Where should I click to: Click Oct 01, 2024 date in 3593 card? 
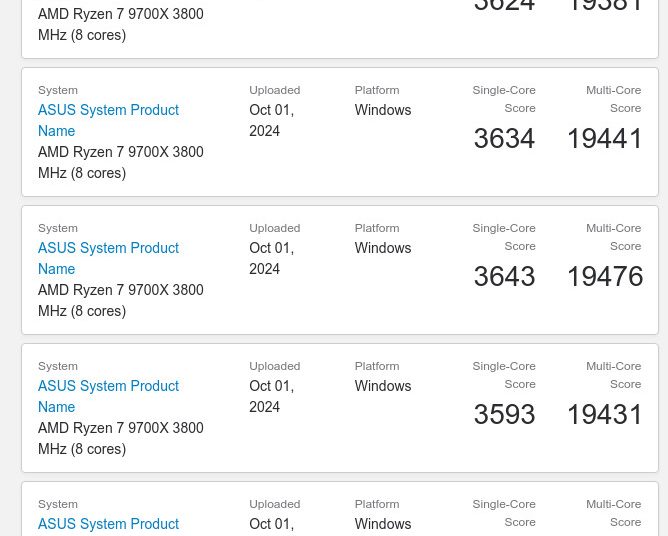pos(272,396)
